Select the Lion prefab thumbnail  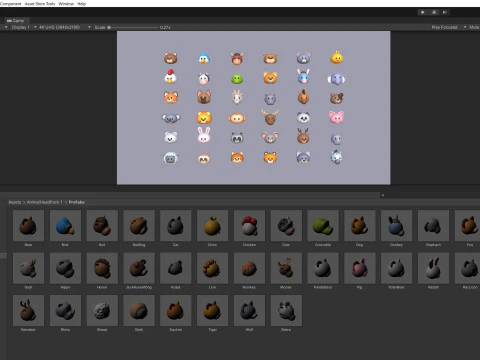tap(213, 268)
